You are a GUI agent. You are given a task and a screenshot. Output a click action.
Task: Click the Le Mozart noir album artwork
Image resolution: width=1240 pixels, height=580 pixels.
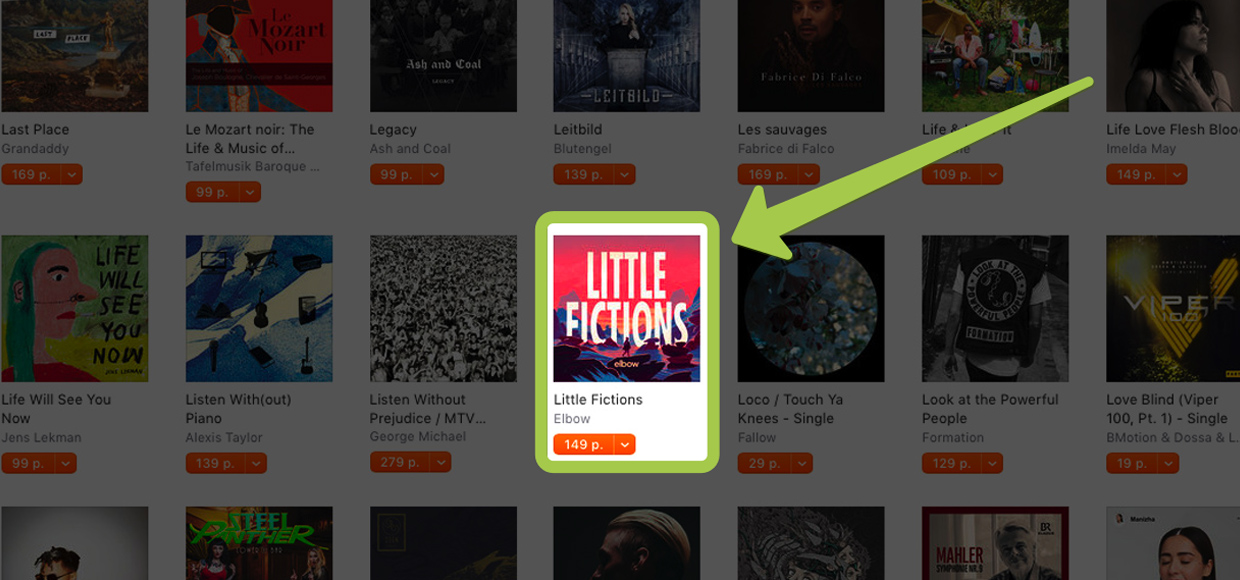tap(259, 55)
